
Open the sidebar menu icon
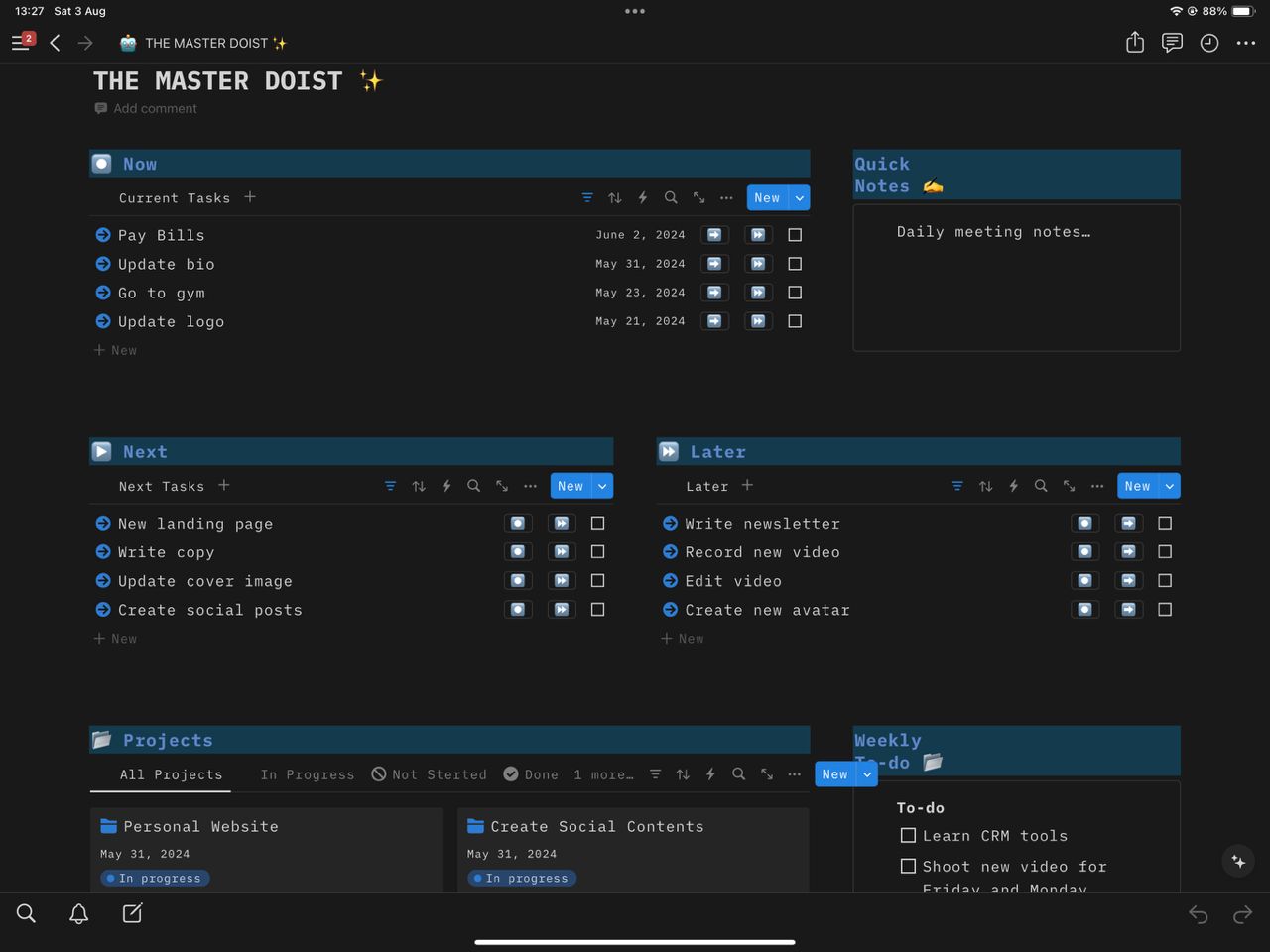coord(20,43)
